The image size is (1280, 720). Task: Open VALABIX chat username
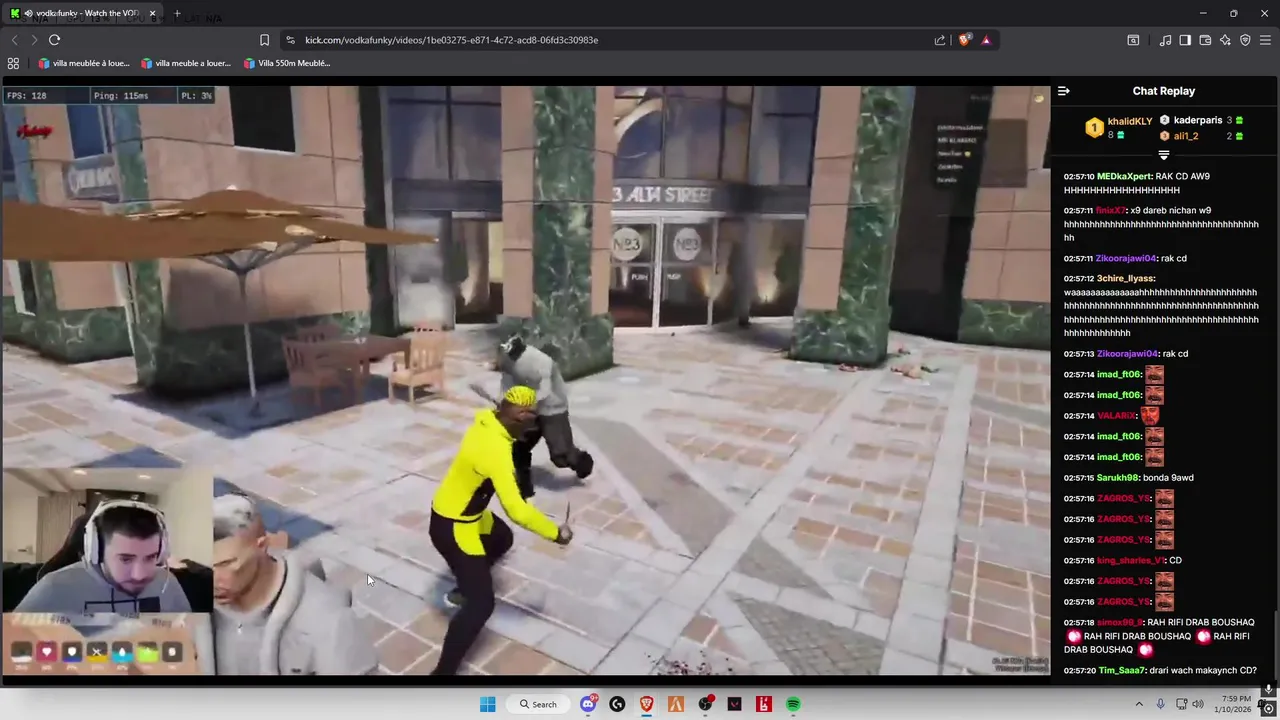(1117, 416)
